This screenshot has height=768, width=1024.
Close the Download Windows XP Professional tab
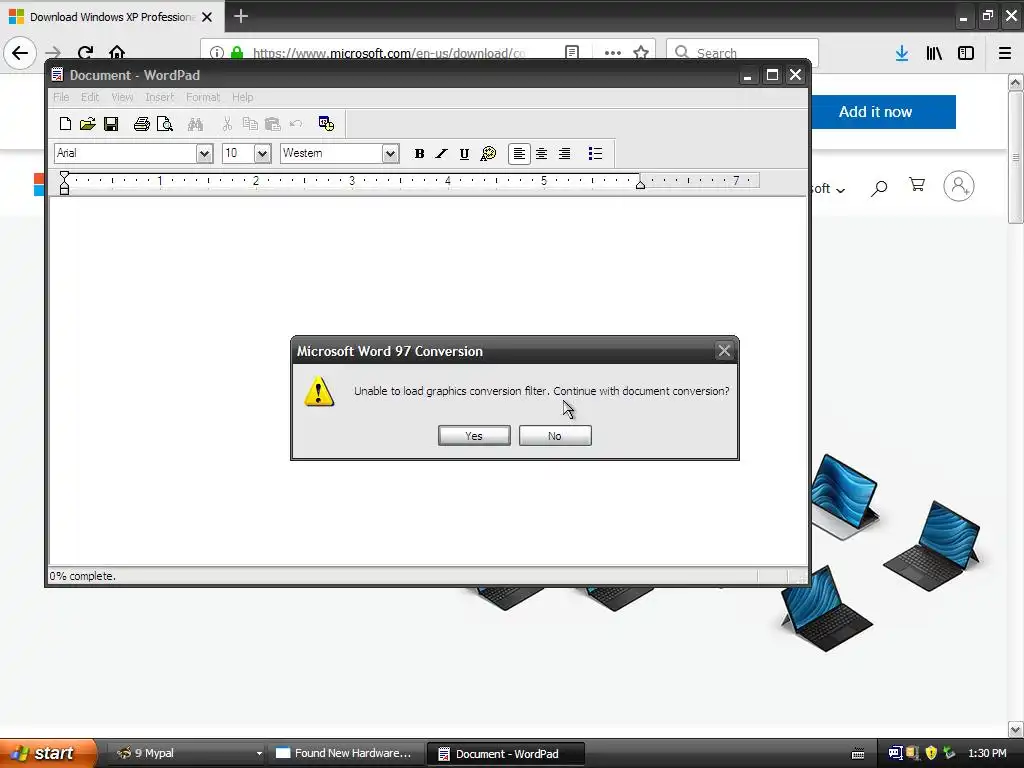point(207,17)
